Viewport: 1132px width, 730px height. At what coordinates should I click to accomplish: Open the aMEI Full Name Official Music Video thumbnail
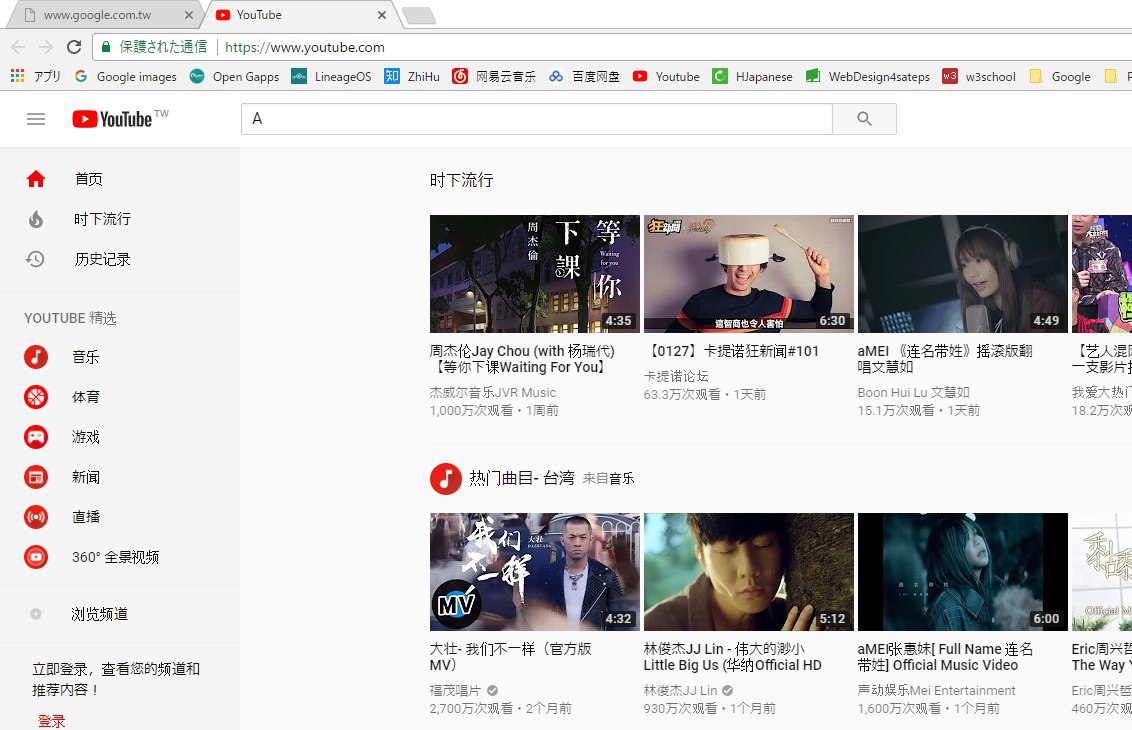pyautogui.click(x=962, y=572)
